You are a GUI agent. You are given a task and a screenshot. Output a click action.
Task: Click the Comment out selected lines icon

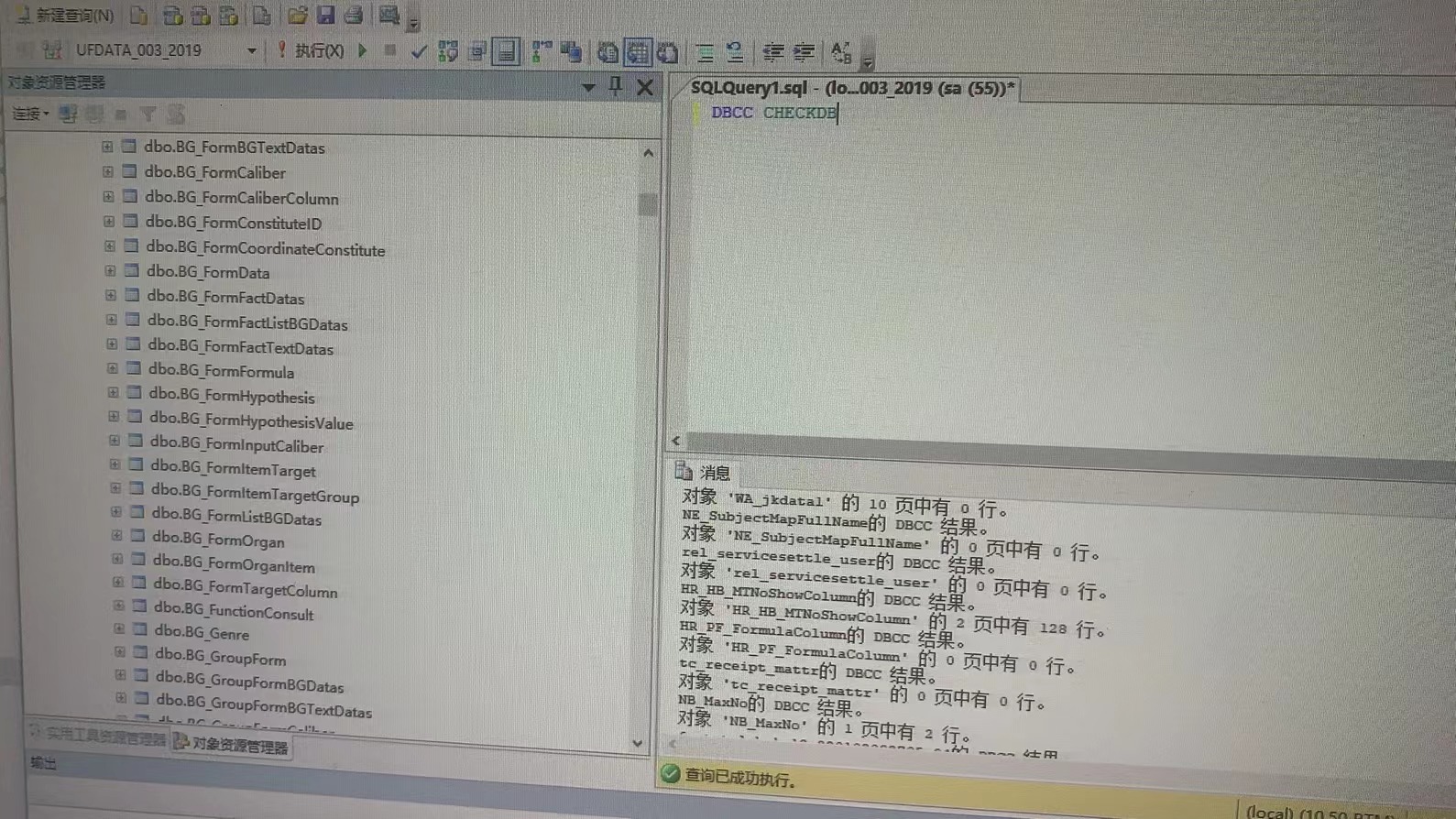[705, 52]
